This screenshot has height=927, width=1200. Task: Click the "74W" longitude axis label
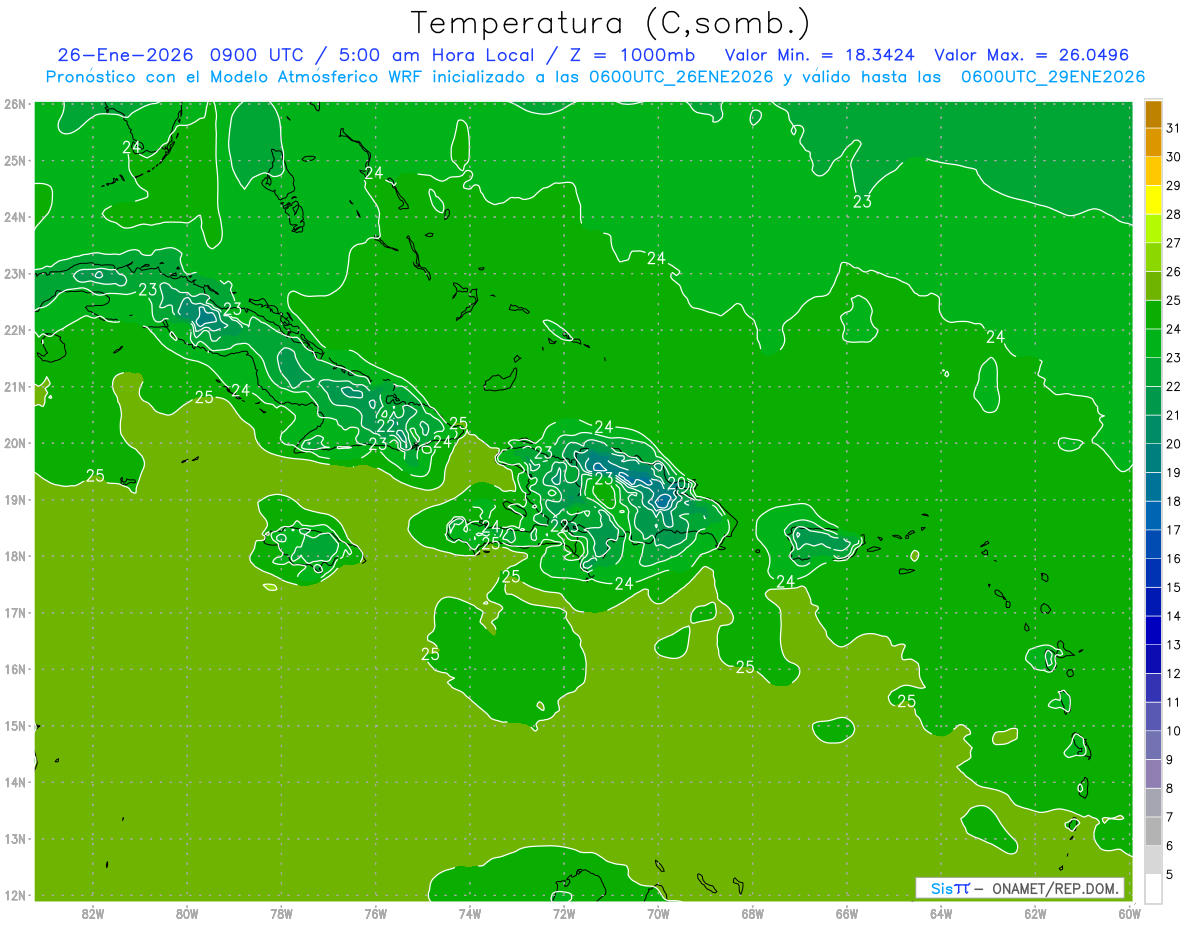coord(469,913)
